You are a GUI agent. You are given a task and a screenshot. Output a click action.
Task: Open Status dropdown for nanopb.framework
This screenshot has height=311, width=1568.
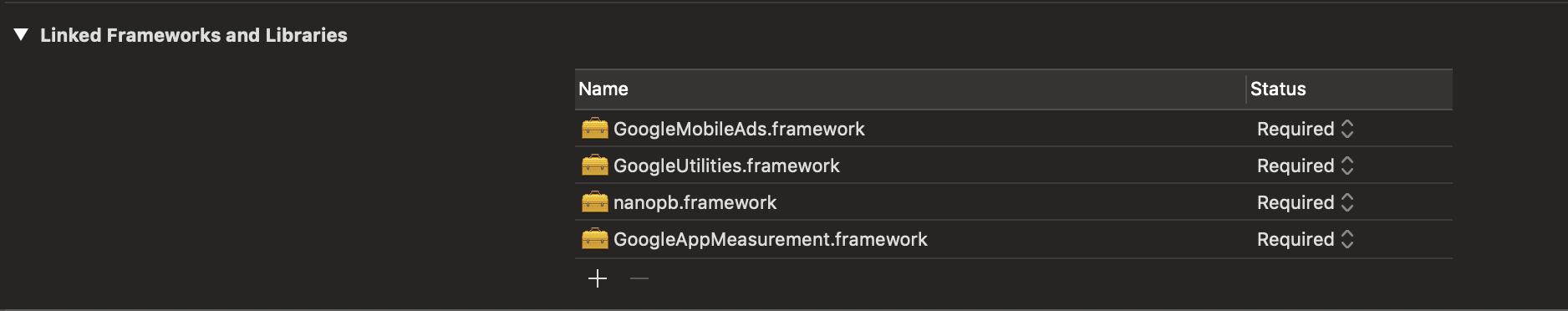coord(1305,202)
